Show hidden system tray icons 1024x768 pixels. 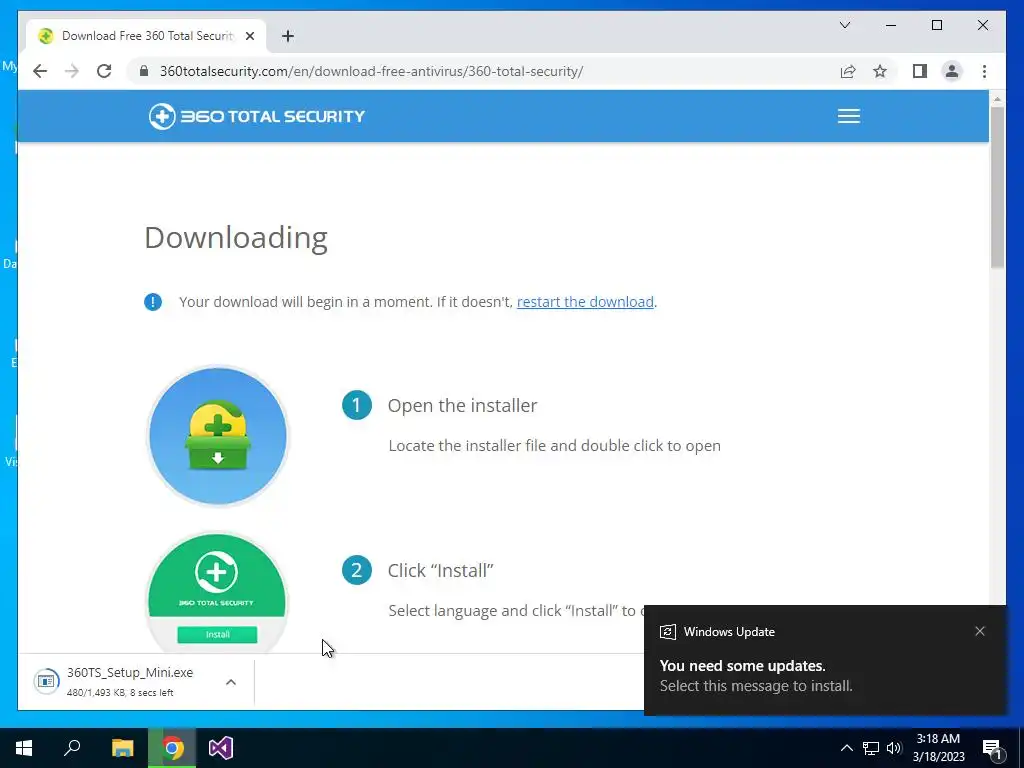point(846,748)
